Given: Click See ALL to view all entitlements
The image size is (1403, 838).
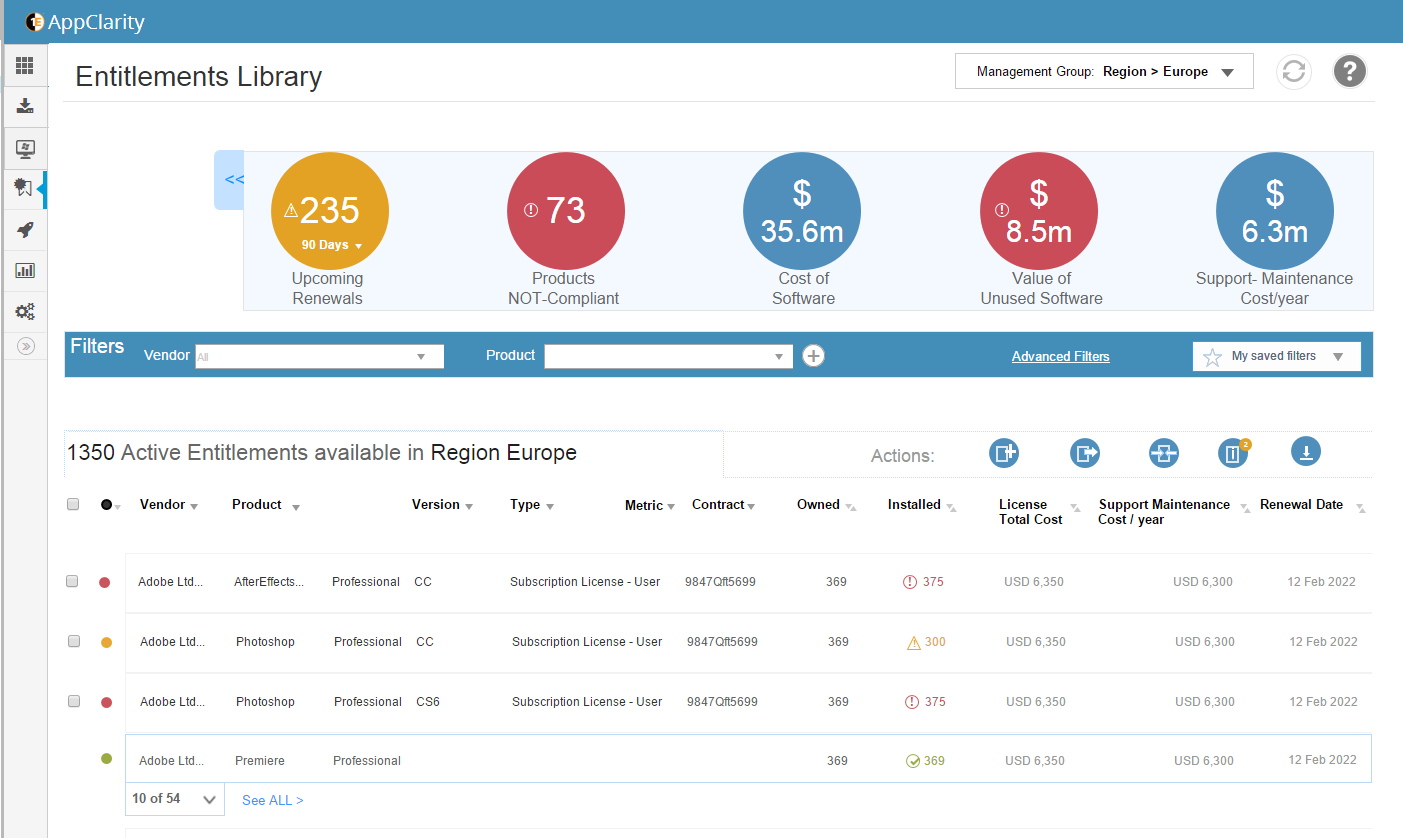Looking at the screenshot, I should (x=270, y=799).
